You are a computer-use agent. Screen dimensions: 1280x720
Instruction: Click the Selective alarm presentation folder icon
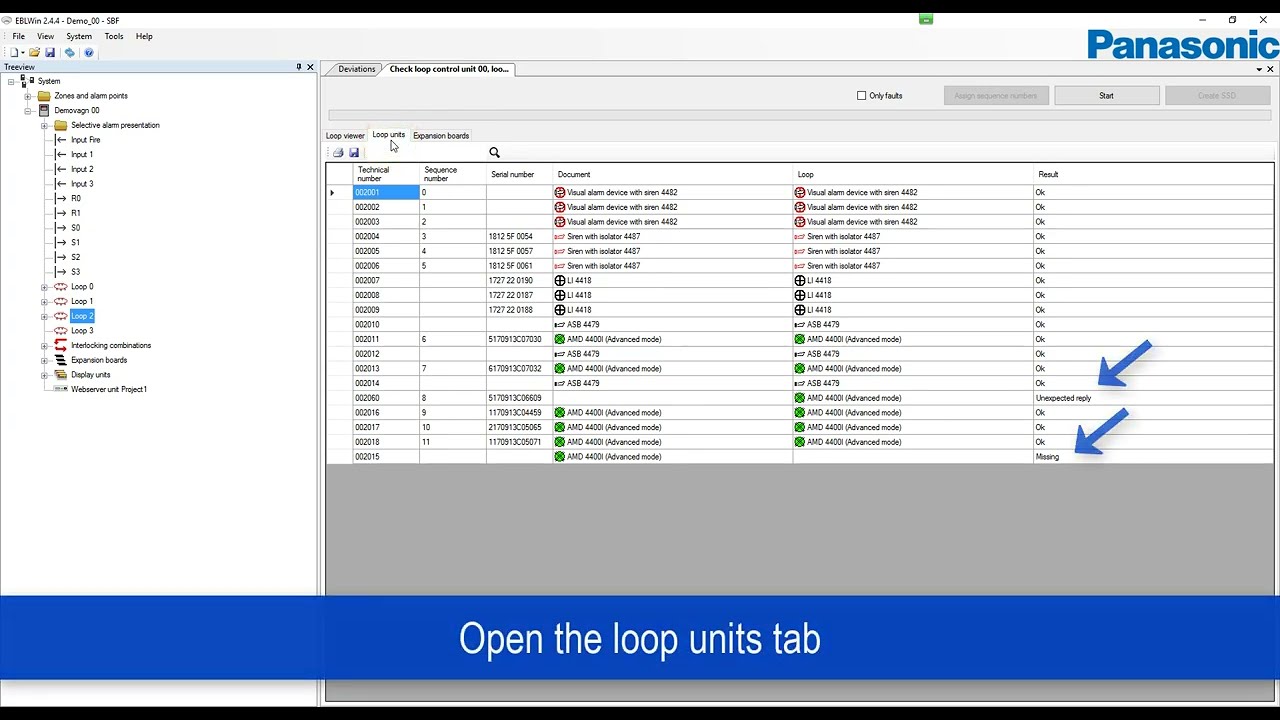click(x=61, y=125)
